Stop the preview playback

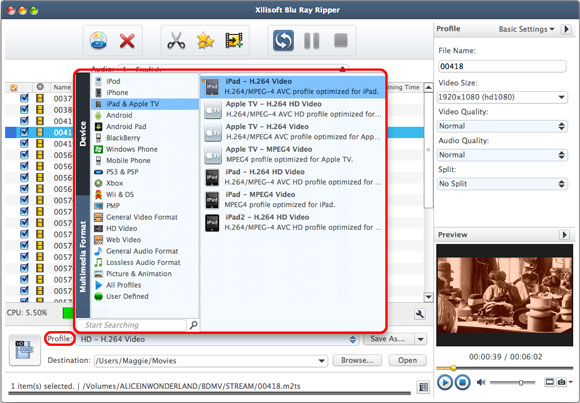coord(462,382)
